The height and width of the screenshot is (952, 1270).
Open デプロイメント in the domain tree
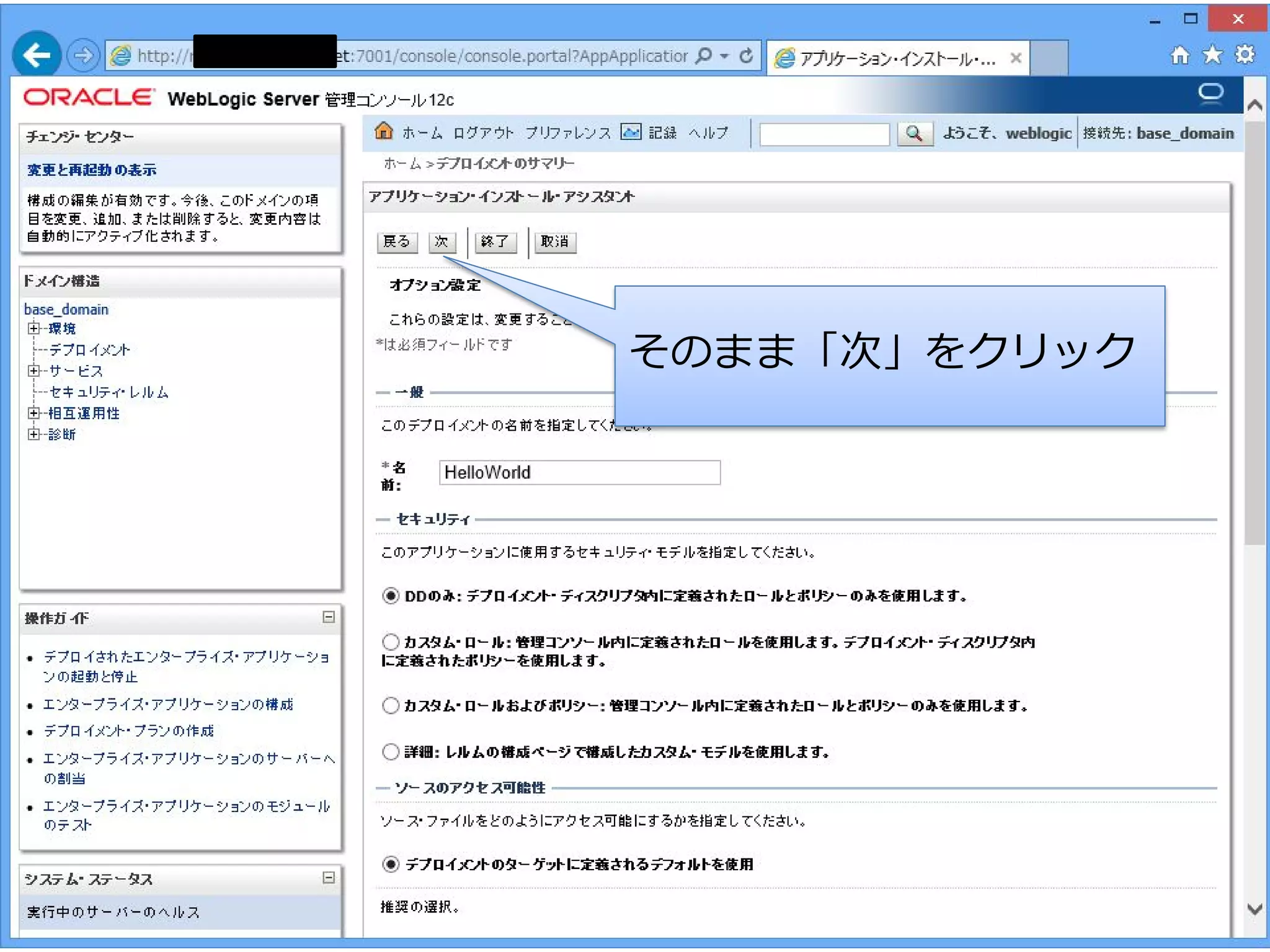click(x=90, y=350)
